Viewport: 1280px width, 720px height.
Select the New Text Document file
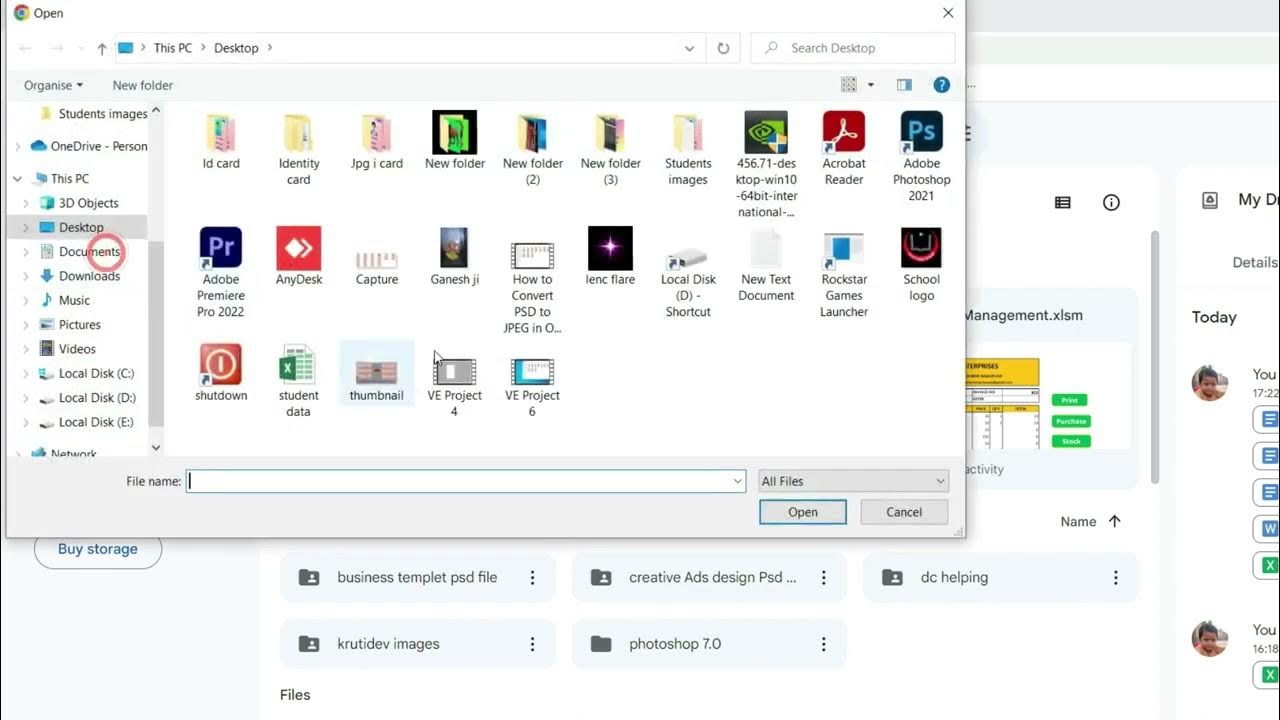(766, 265)
